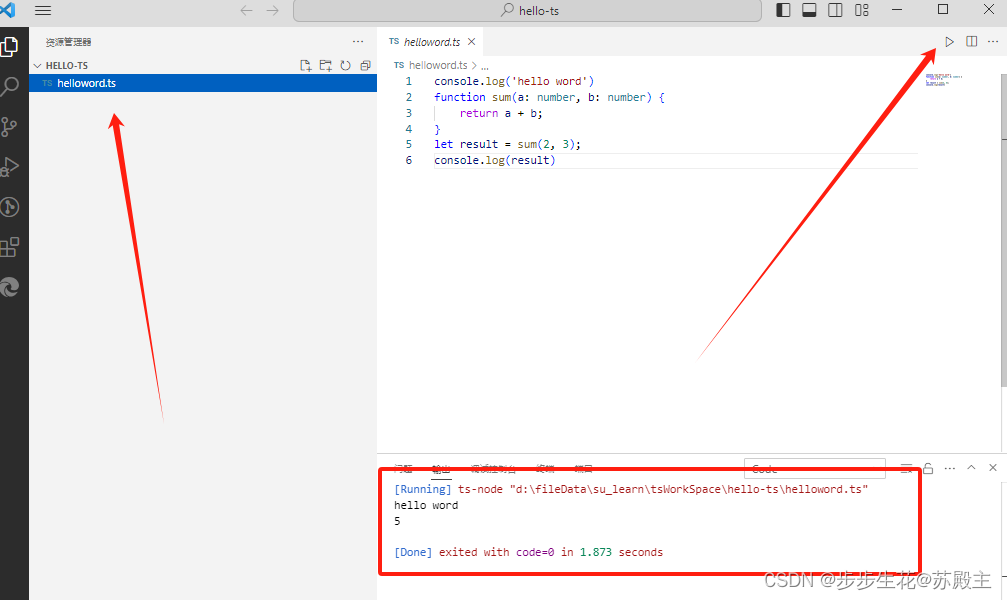Click the 'hello word' output line

click(x=426, y=506)
